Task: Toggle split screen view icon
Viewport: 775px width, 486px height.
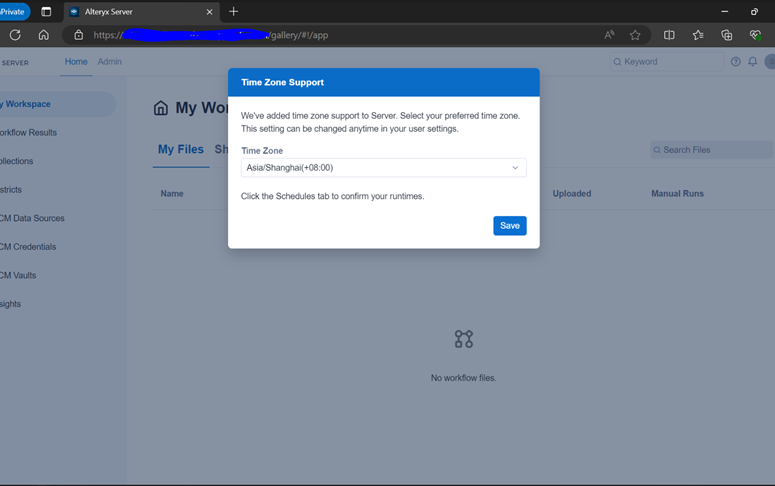Action: [669, 35]
